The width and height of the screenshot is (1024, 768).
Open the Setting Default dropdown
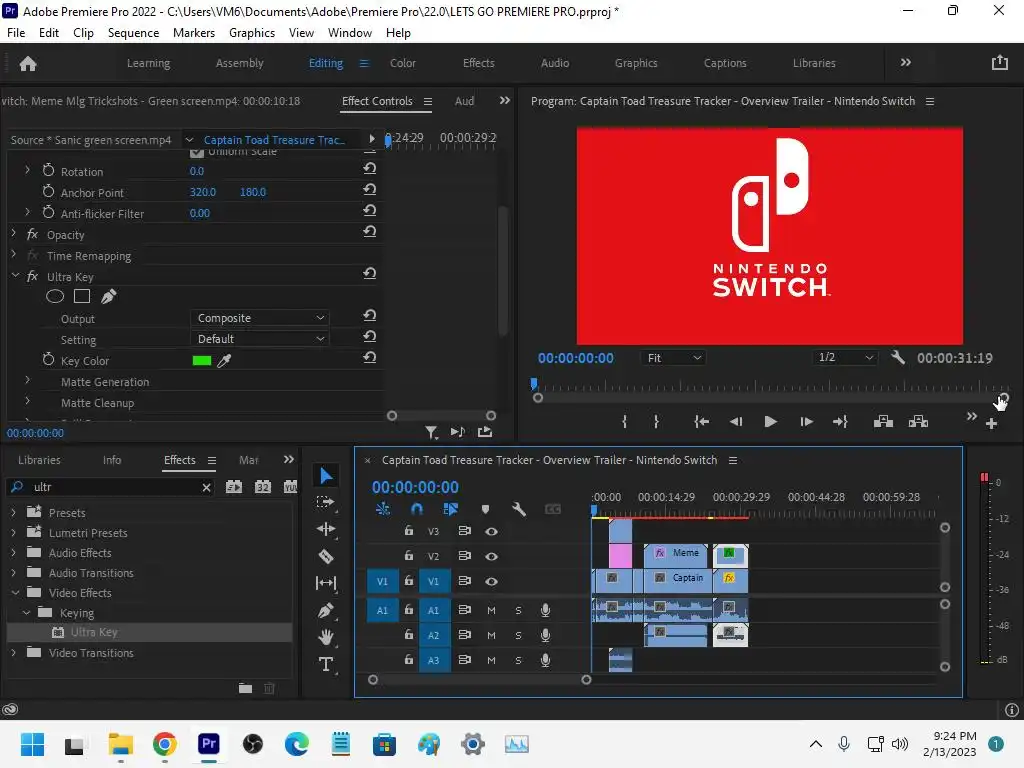coord(259,339)
